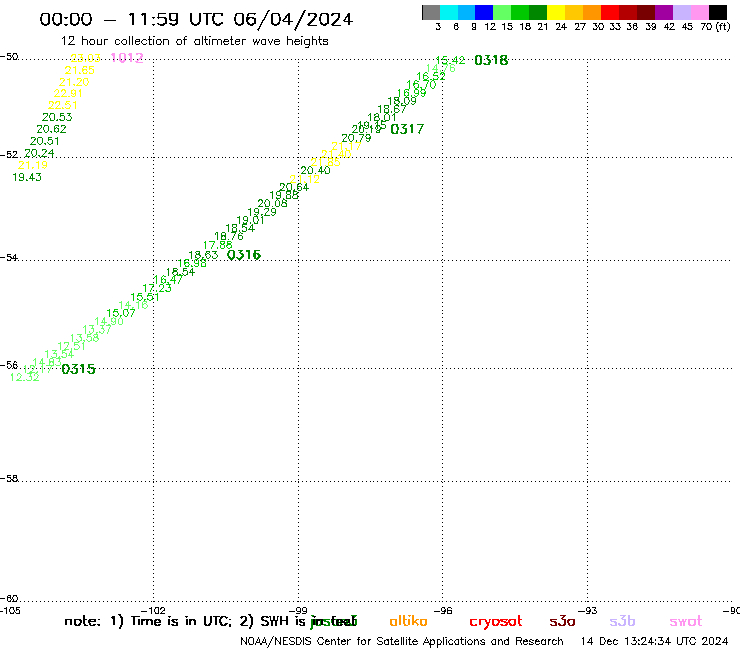
Task: Click the altika satellite legend label
Action: (408, 621)
